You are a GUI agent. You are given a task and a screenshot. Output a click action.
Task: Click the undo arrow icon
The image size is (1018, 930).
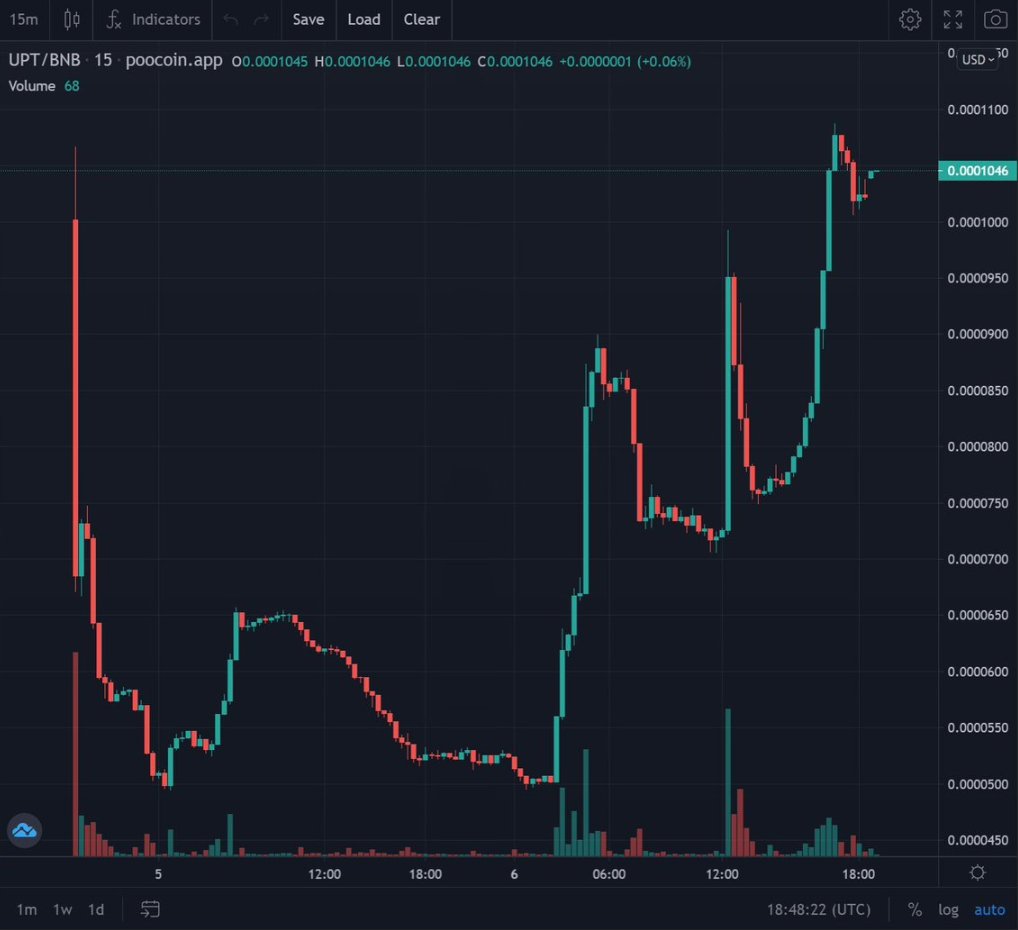pyautogui.click(x=230, y=19)
